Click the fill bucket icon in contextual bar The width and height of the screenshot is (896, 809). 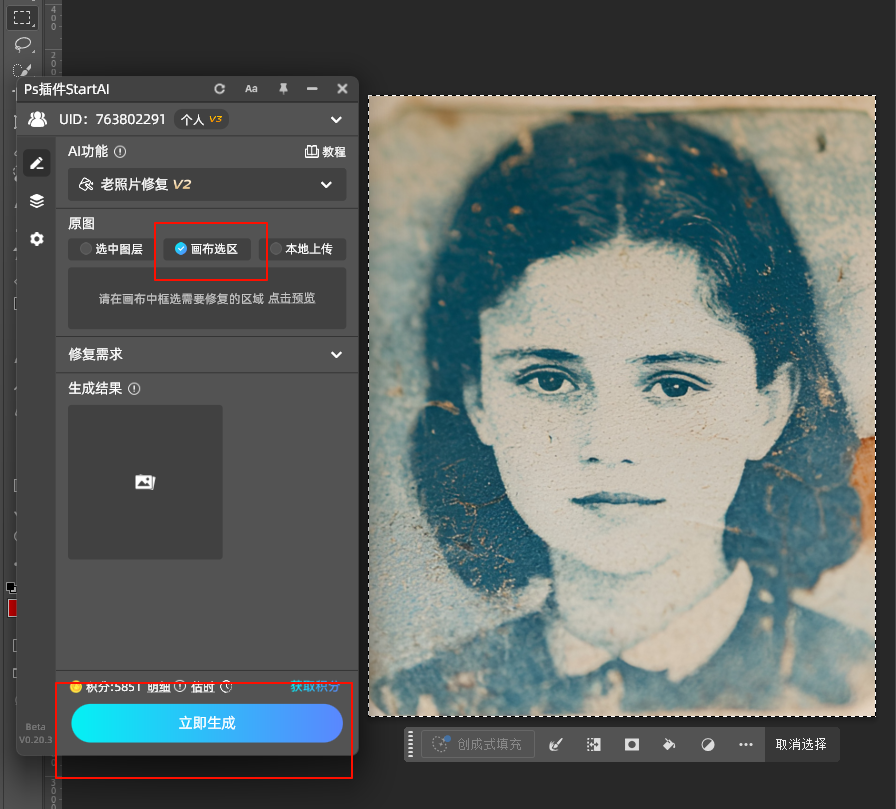point(669,744)
